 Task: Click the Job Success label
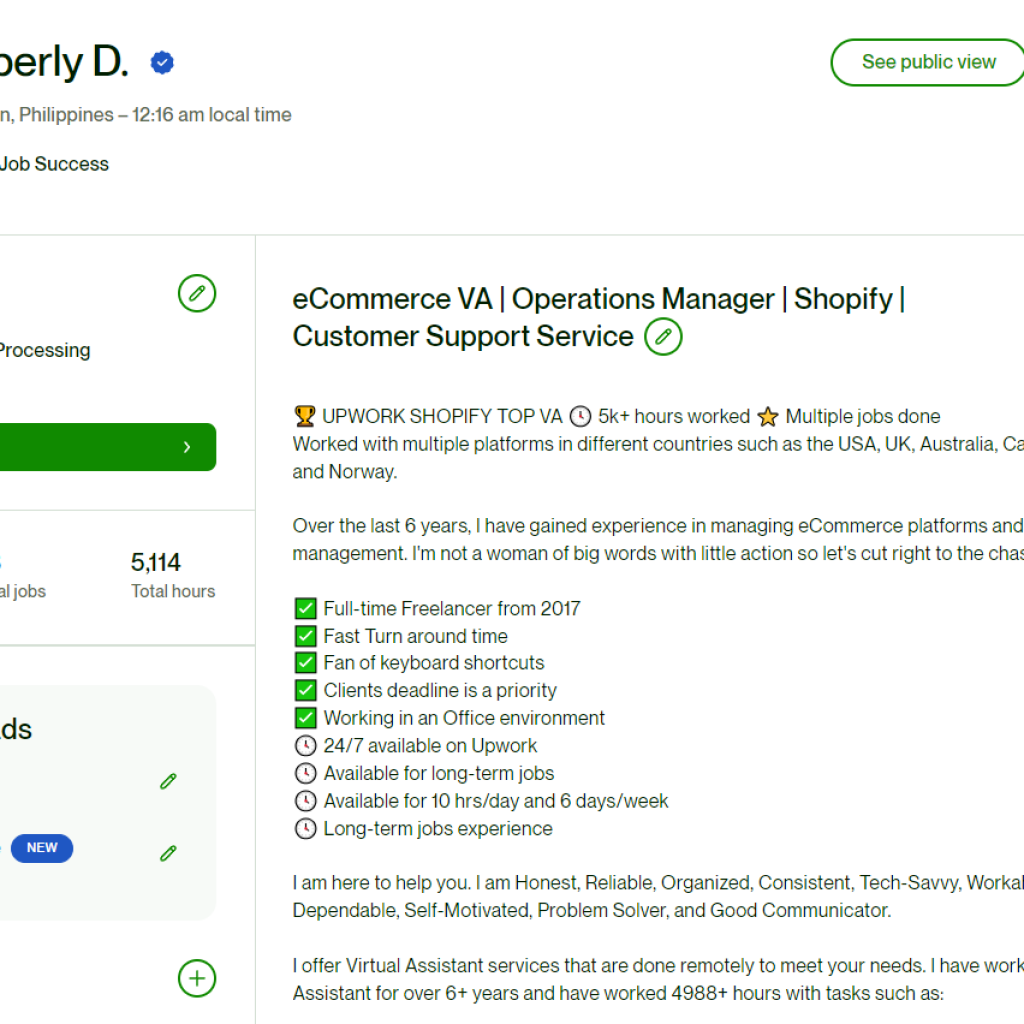pyautogui.click(x=54, y=164)
